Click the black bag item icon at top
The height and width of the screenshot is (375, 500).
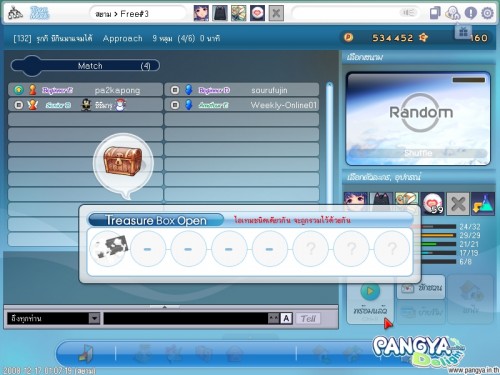[220, 13]
